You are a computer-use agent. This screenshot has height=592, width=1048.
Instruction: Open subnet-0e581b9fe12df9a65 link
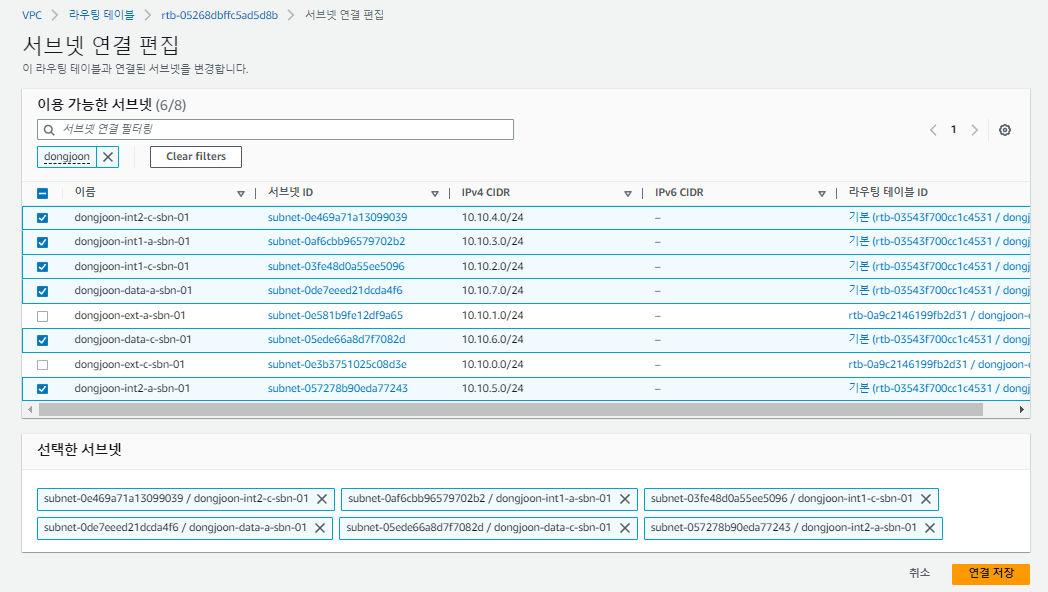pos(336,315)
